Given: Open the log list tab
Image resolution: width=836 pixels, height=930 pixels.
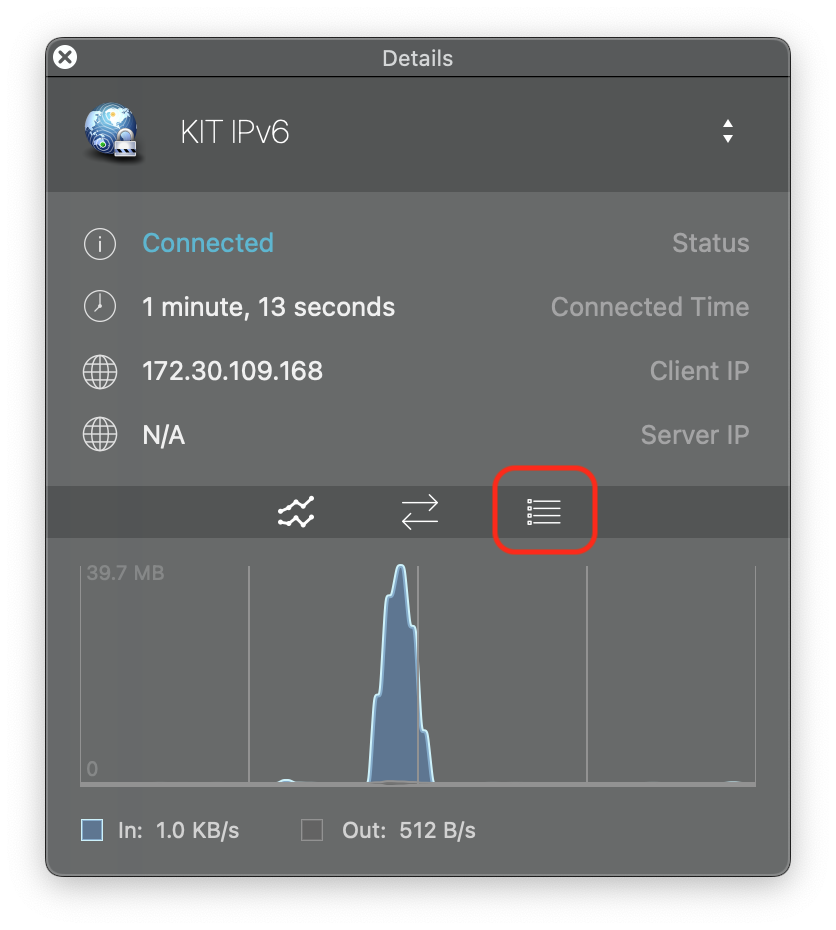Looking at the screenshot, I should [x=544, y=512].
